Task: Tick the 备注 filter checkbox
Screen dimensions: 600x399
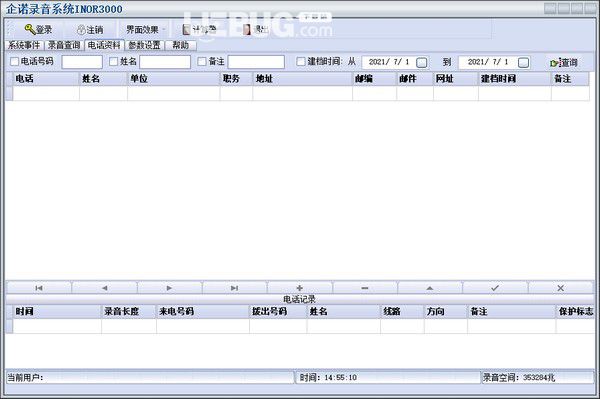Action: 202,61
